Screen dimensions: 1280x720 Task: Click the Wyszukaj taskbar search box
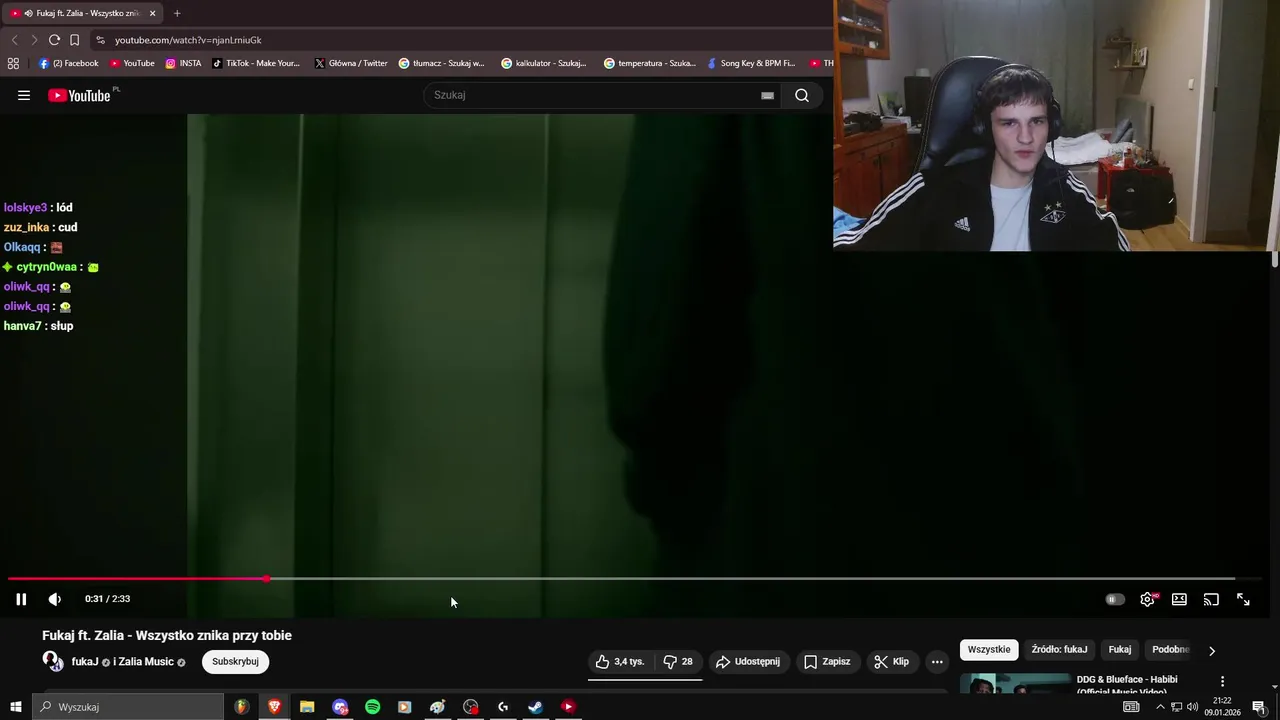click(127, 707)
